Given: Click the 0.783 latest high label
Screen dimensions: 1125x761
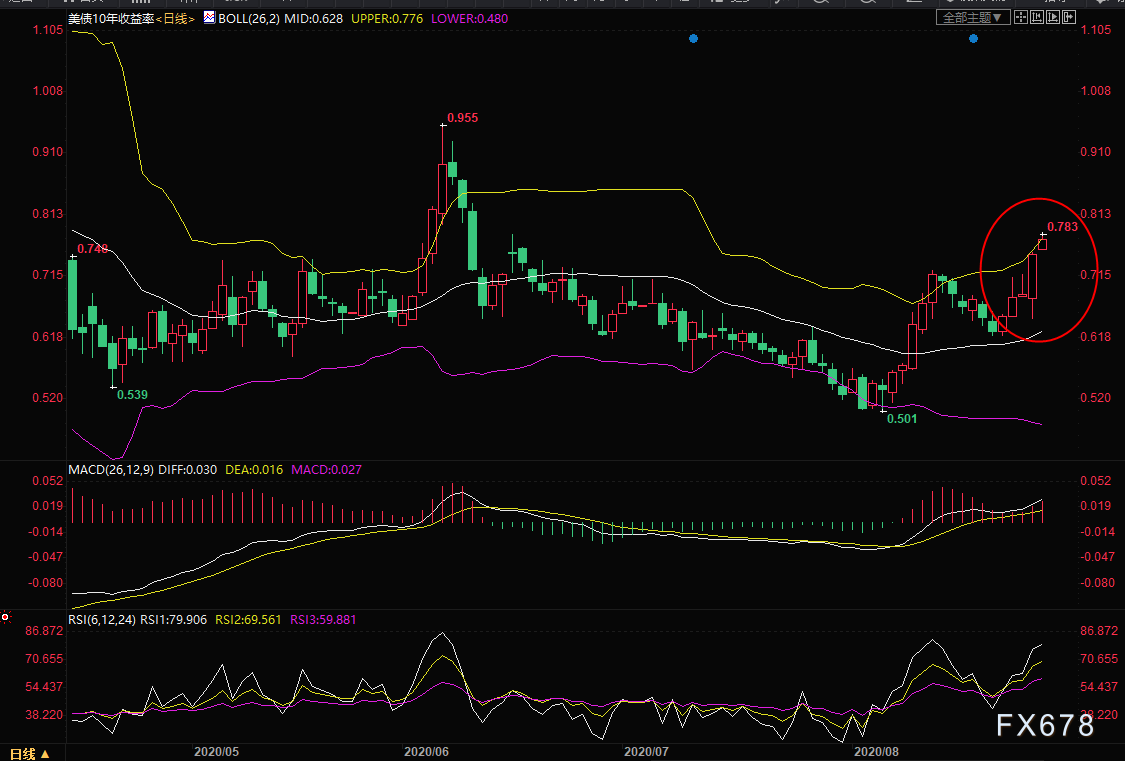Looking at the screenshot, I should click(1062, 227).
